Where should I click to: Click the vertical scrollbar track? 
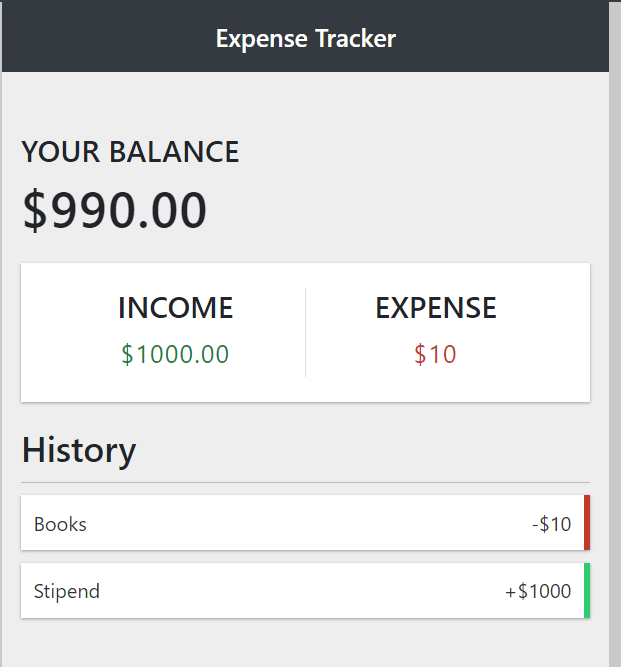(x=615, y=334)
